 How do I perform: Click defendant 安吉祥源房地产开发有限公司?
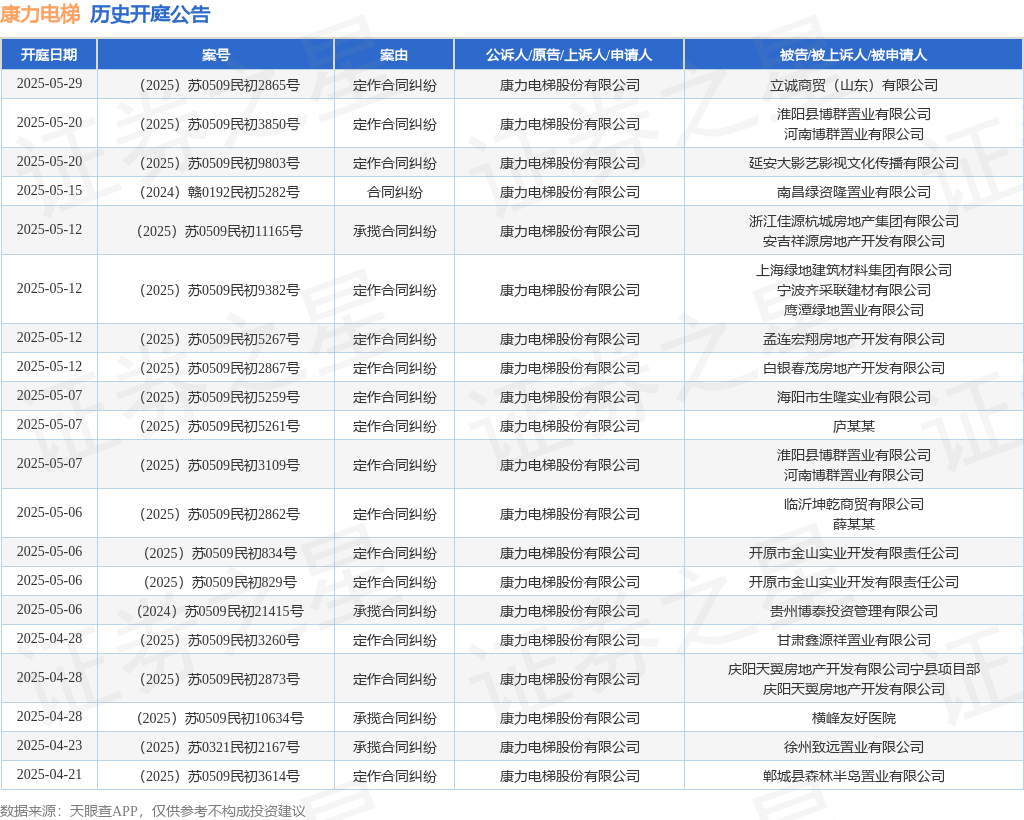854,242
